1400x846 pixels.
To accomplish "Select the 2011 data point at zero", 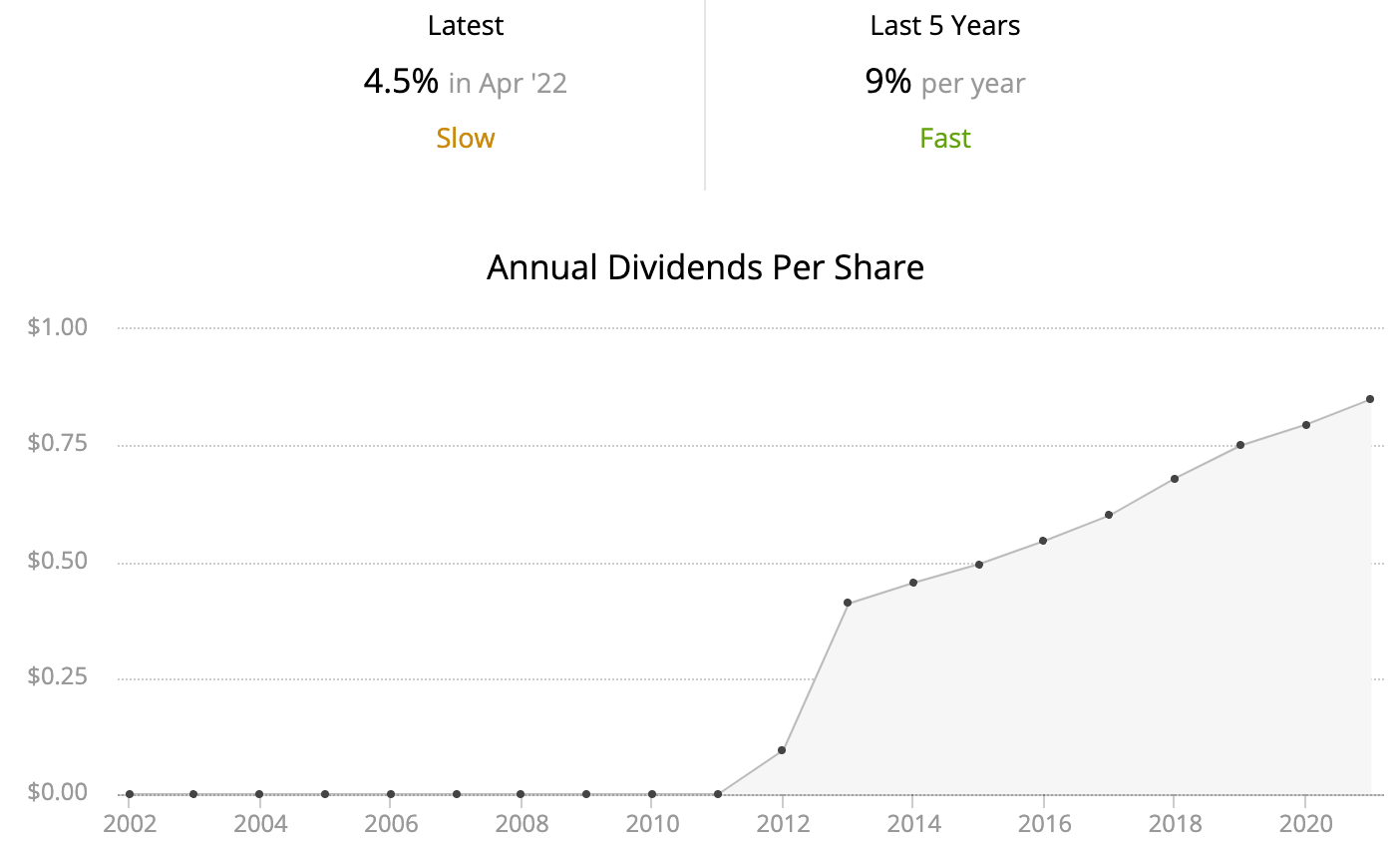I will pos(718,794).
